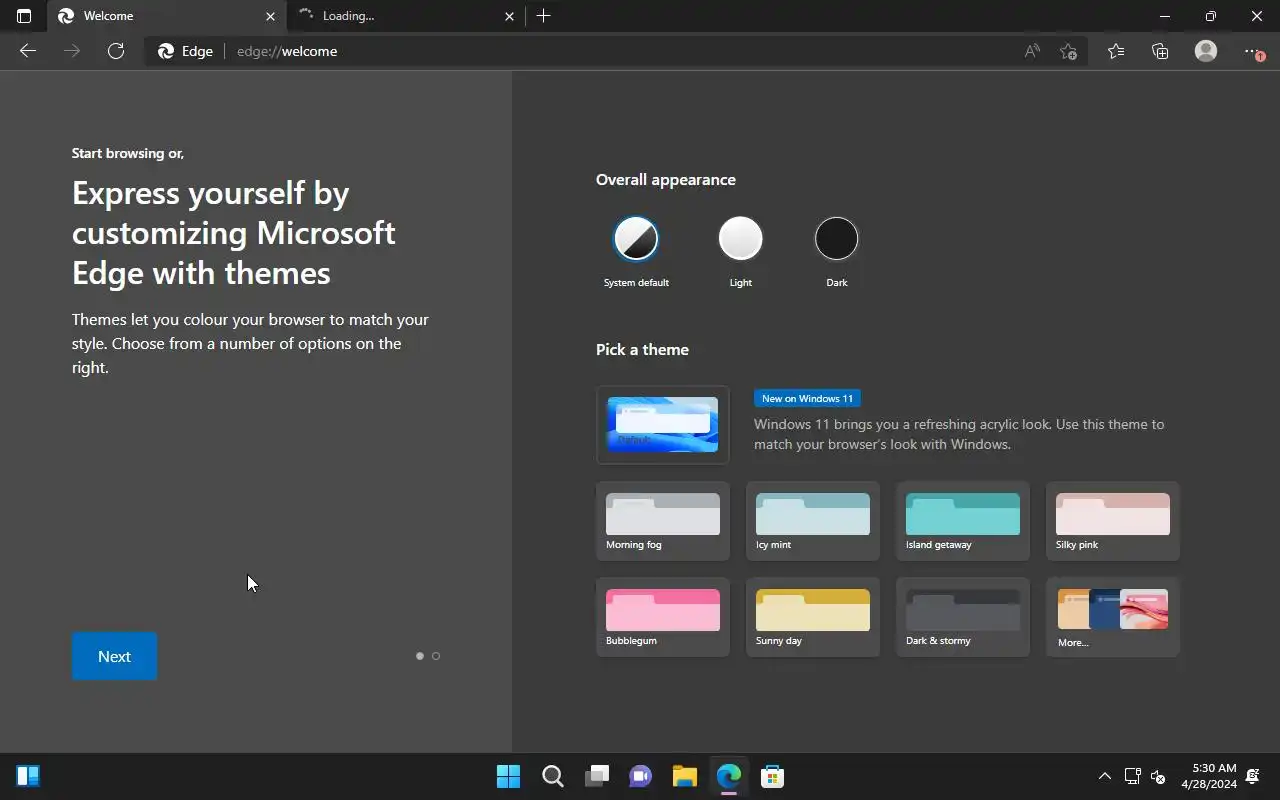Open the Chat app on taskbar
1280x800 pixels.
[641, 776]
